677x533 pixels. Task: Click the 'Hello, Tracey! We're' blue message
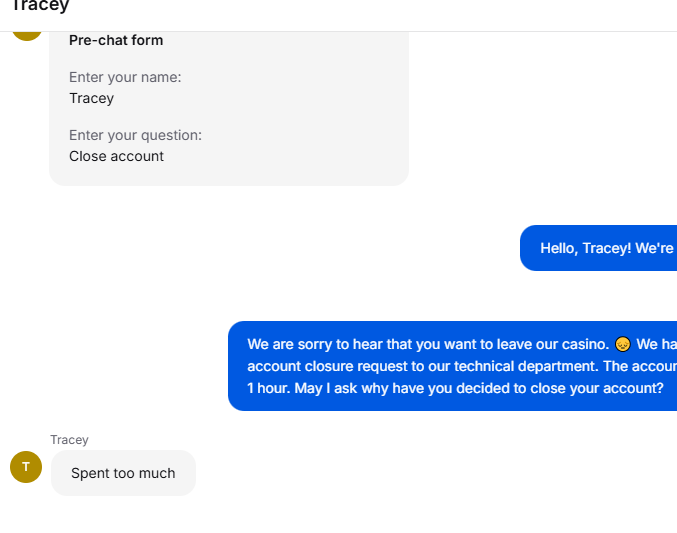click(x=598, y=248)
